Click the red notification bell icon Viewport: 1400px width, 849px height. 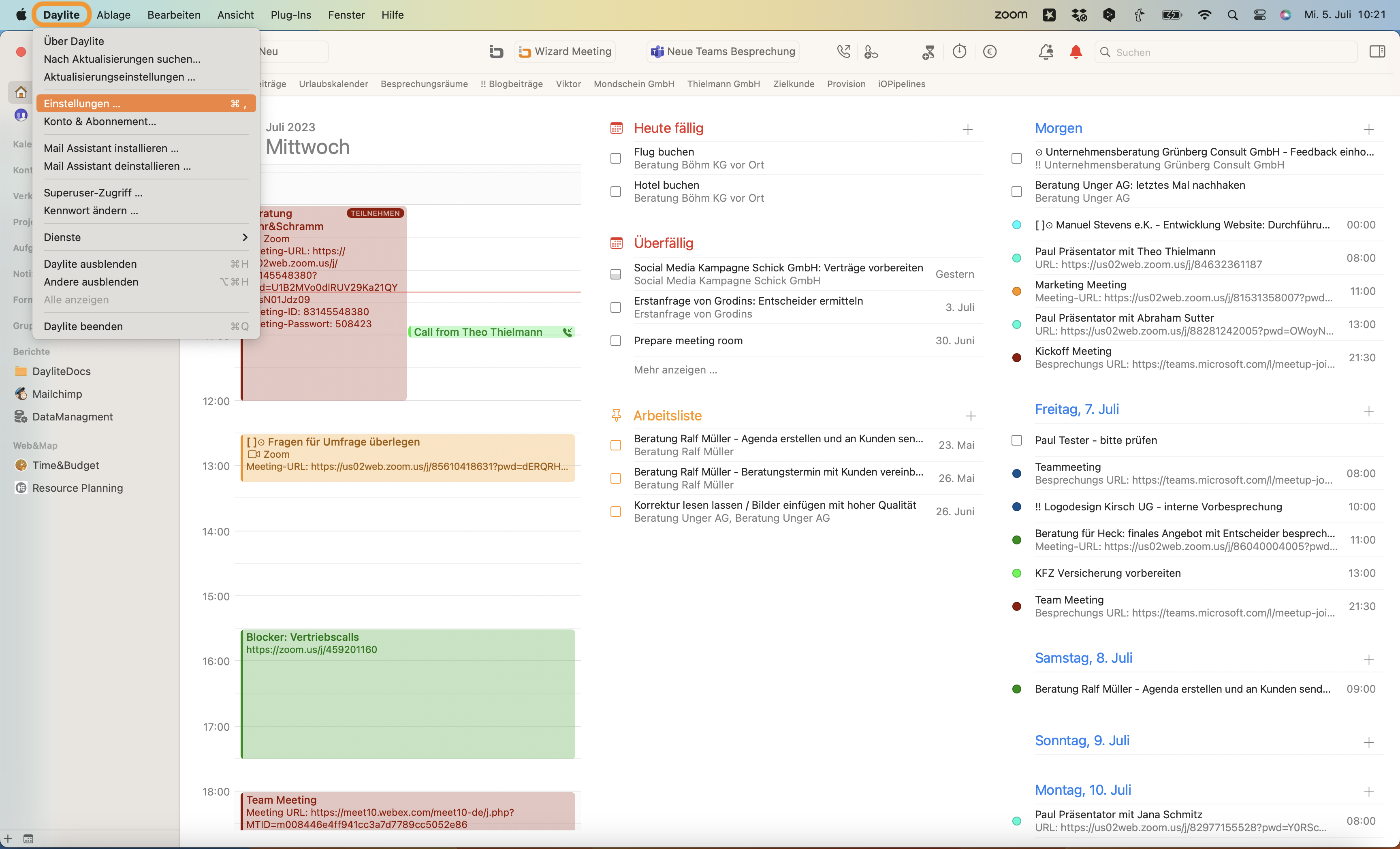pyautogui.click(x=1076, y=52)
